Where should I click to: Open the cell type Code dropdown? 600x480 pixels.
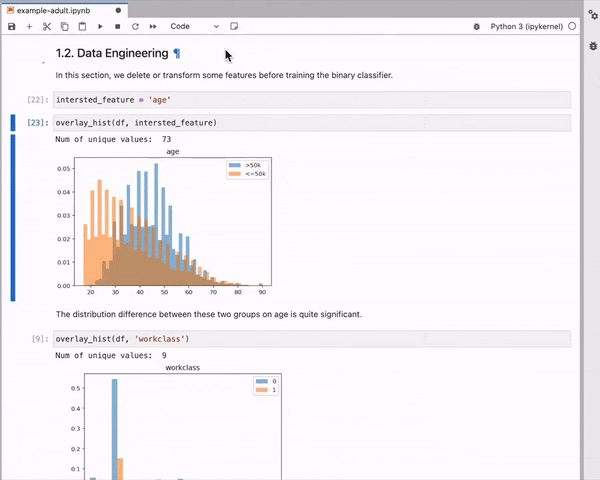[x=194, y=26]
